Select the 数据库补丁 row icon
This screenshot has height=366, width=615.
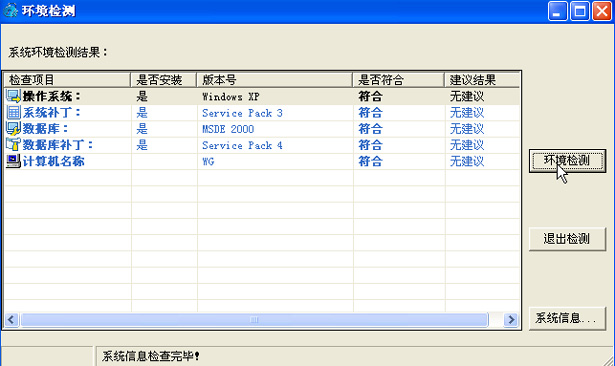(x=13, y=145)
